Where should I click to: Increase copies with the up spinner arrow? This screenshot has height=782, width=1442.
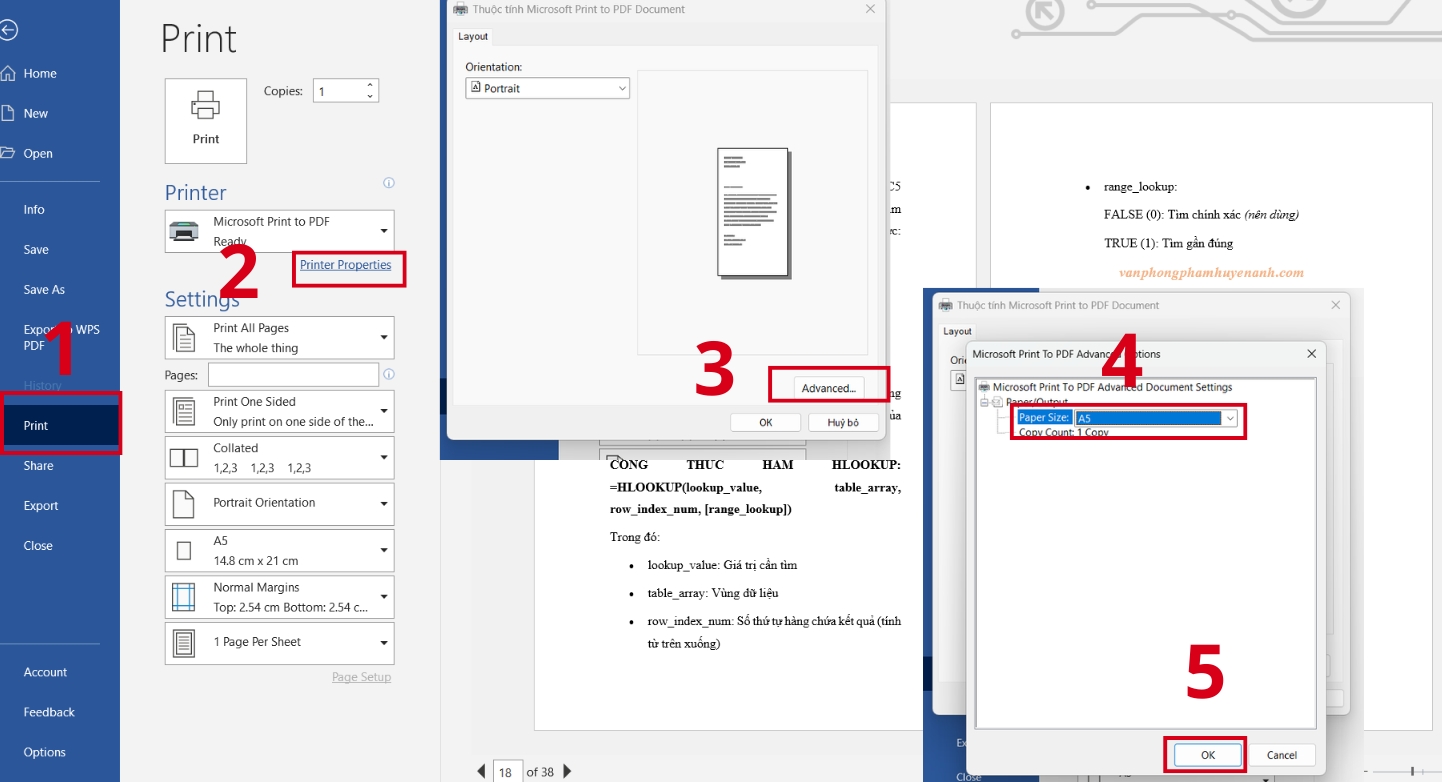pyautogui.click(x=371, y=85)
